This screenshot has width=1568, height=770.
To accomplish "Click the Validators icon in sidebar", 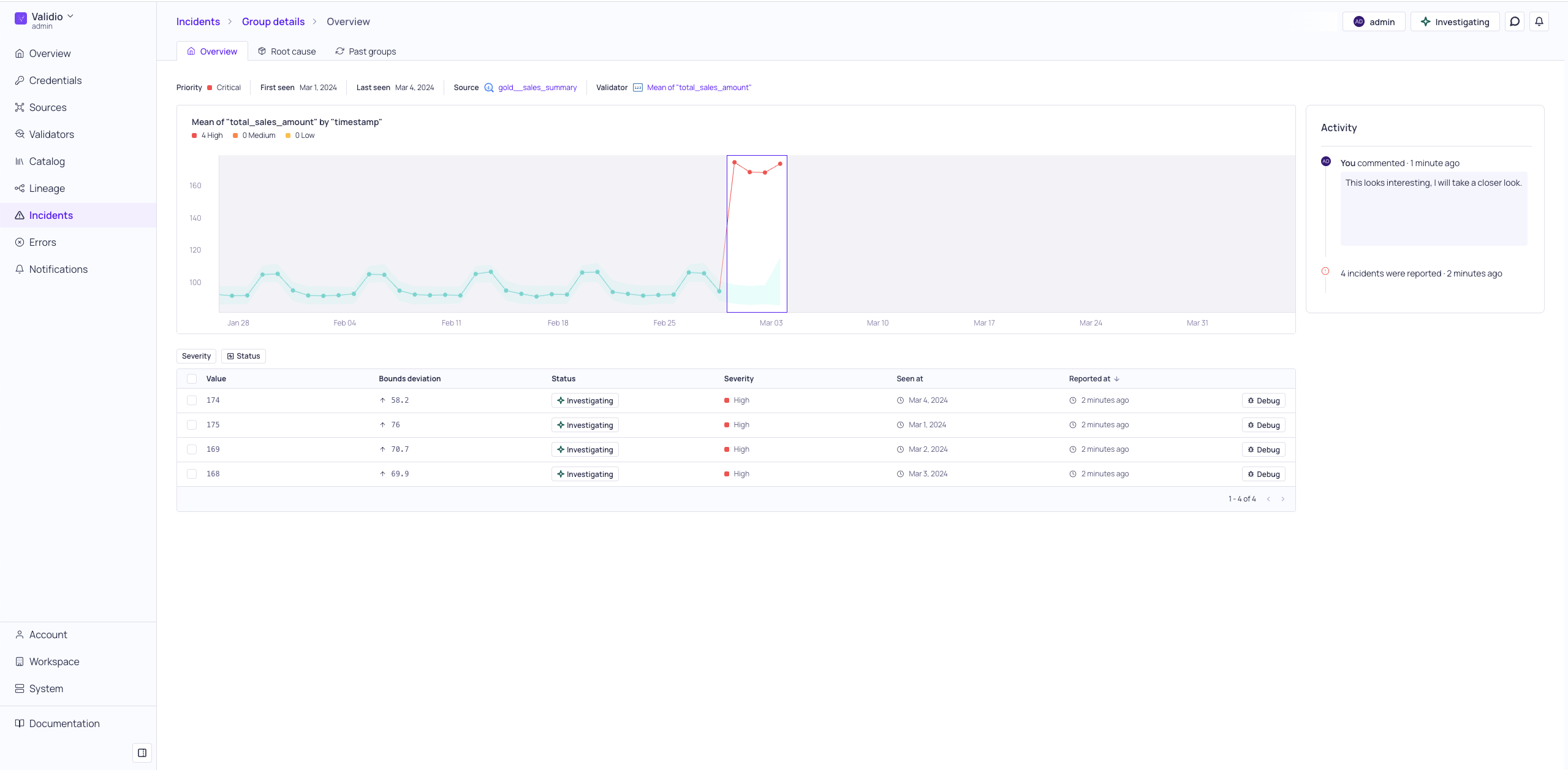I will pyautogui.click(x=20, y=134).
